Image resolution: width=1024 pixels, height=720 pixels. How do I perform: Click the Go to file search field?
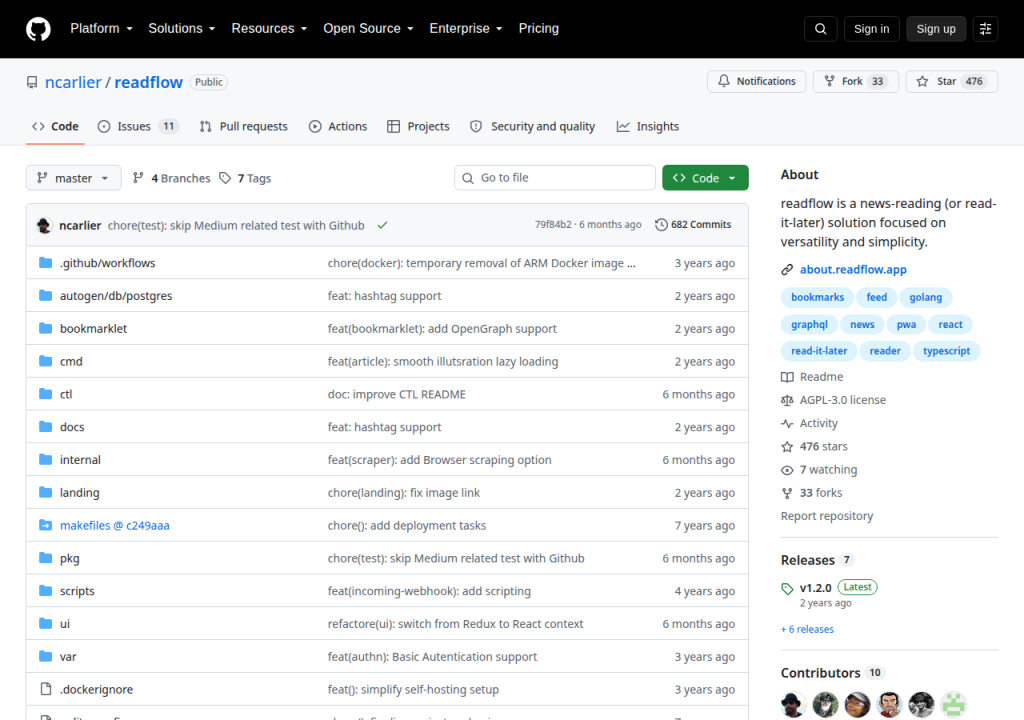(554, 178)
